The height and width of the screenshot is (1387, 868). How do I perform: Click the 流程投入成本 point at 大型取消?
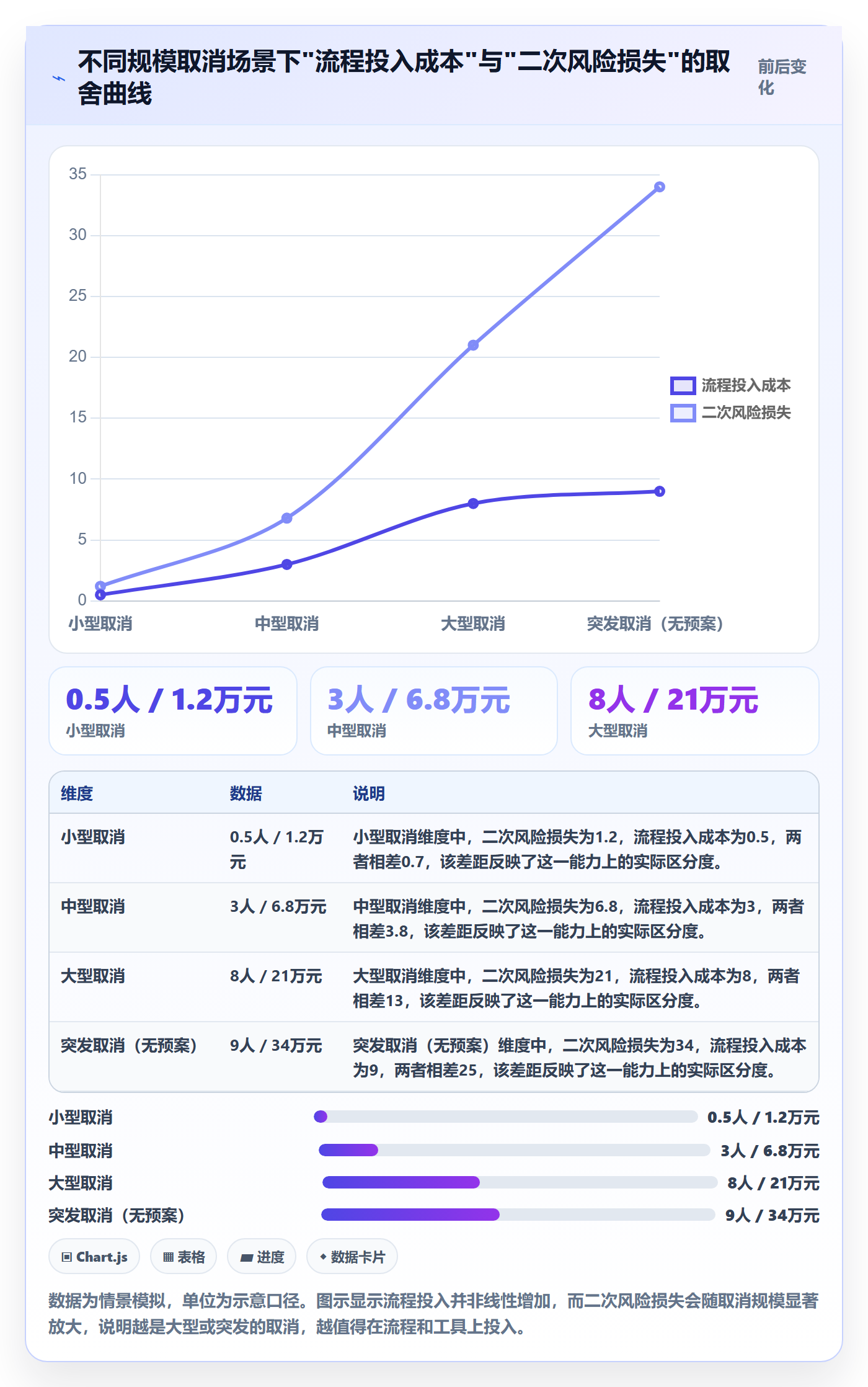[473, 504]
